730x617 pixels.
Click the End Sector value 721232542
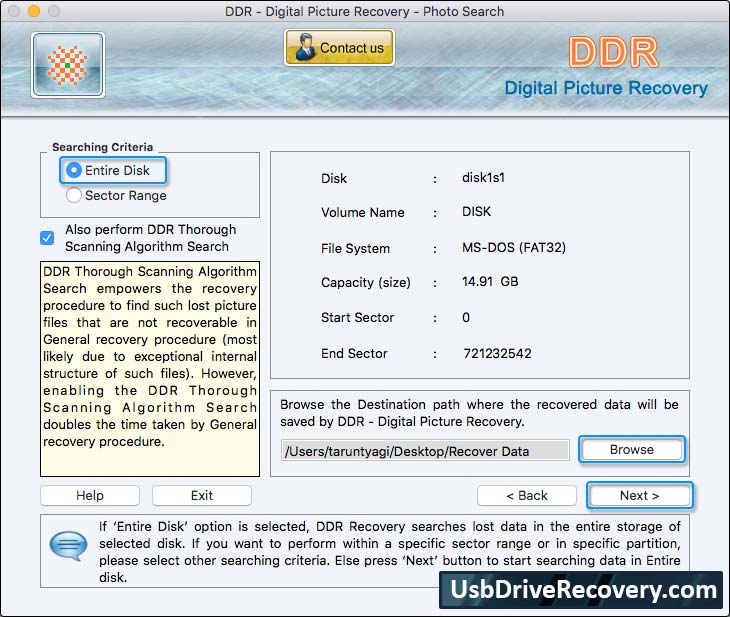coord(497,353)
